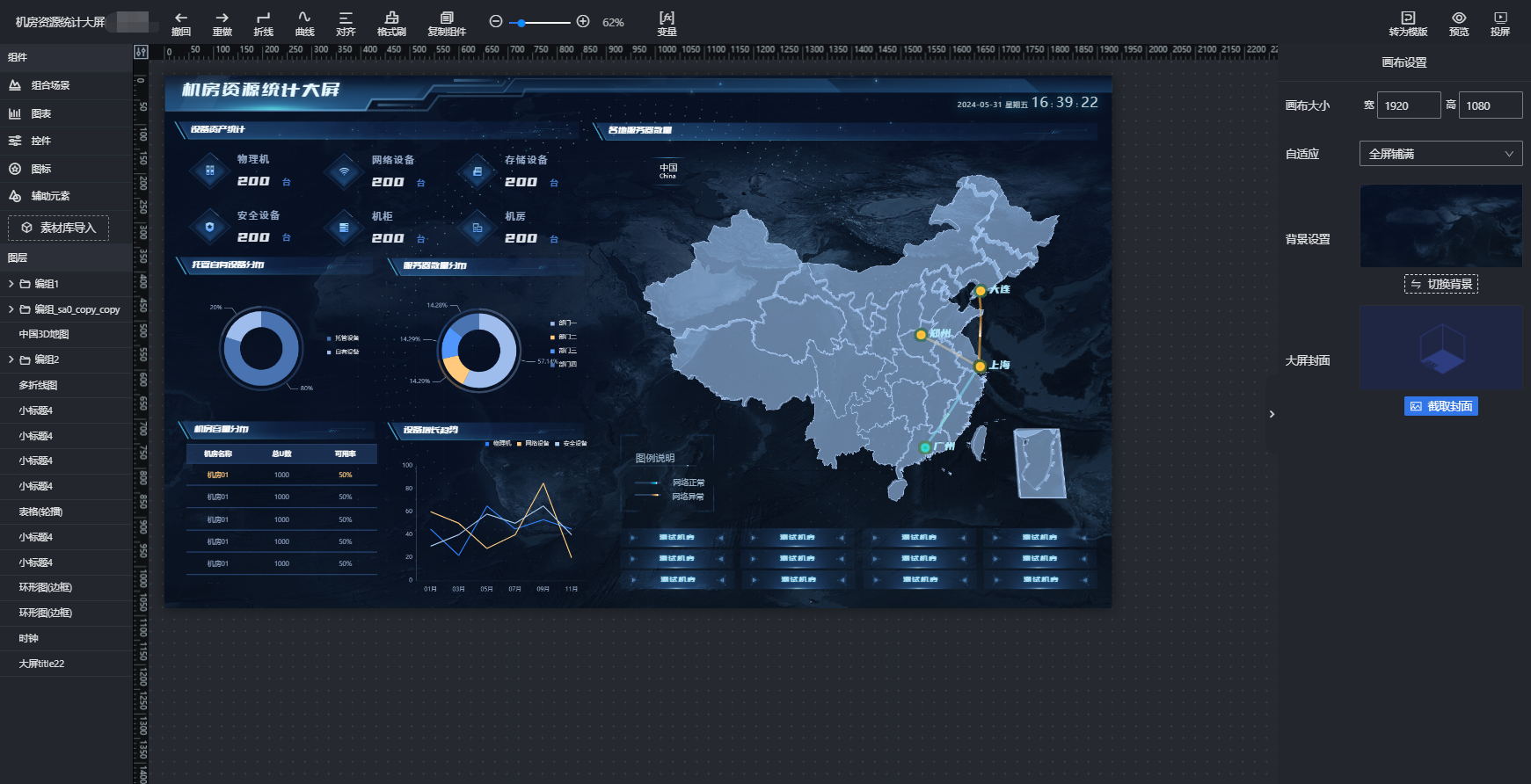
Task: Open the 图表 charts component category
Action: point(40,113)
